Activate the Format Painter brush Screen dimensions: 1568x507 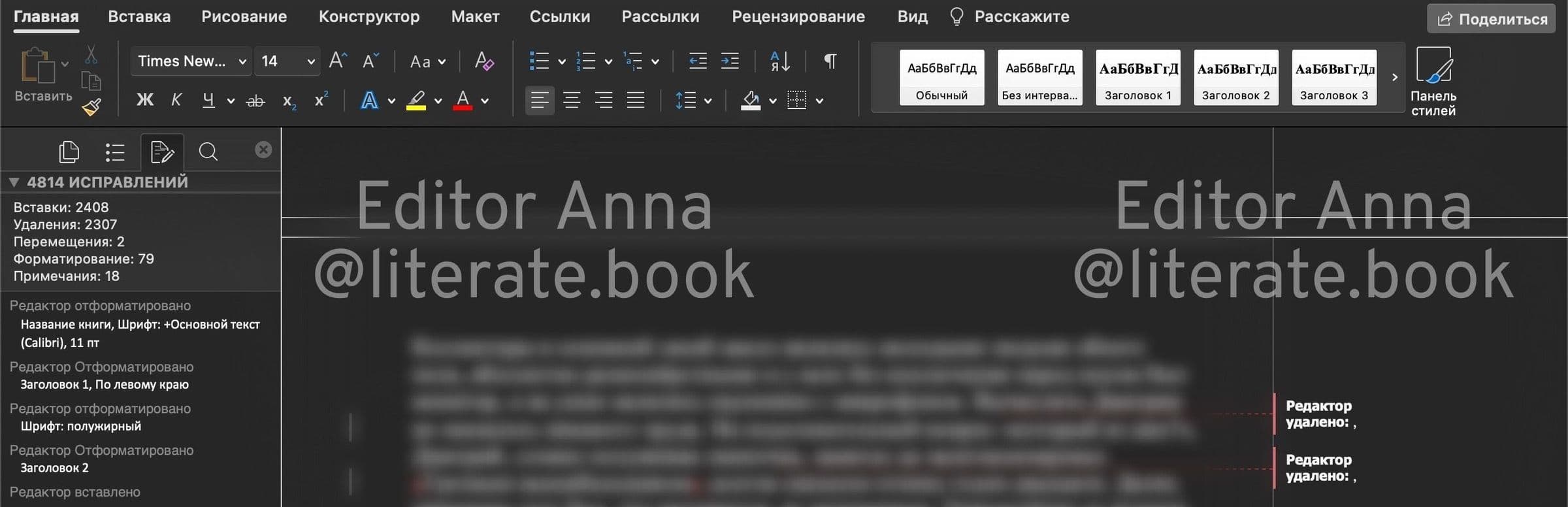pyautogui.click(x=91, y=106)
